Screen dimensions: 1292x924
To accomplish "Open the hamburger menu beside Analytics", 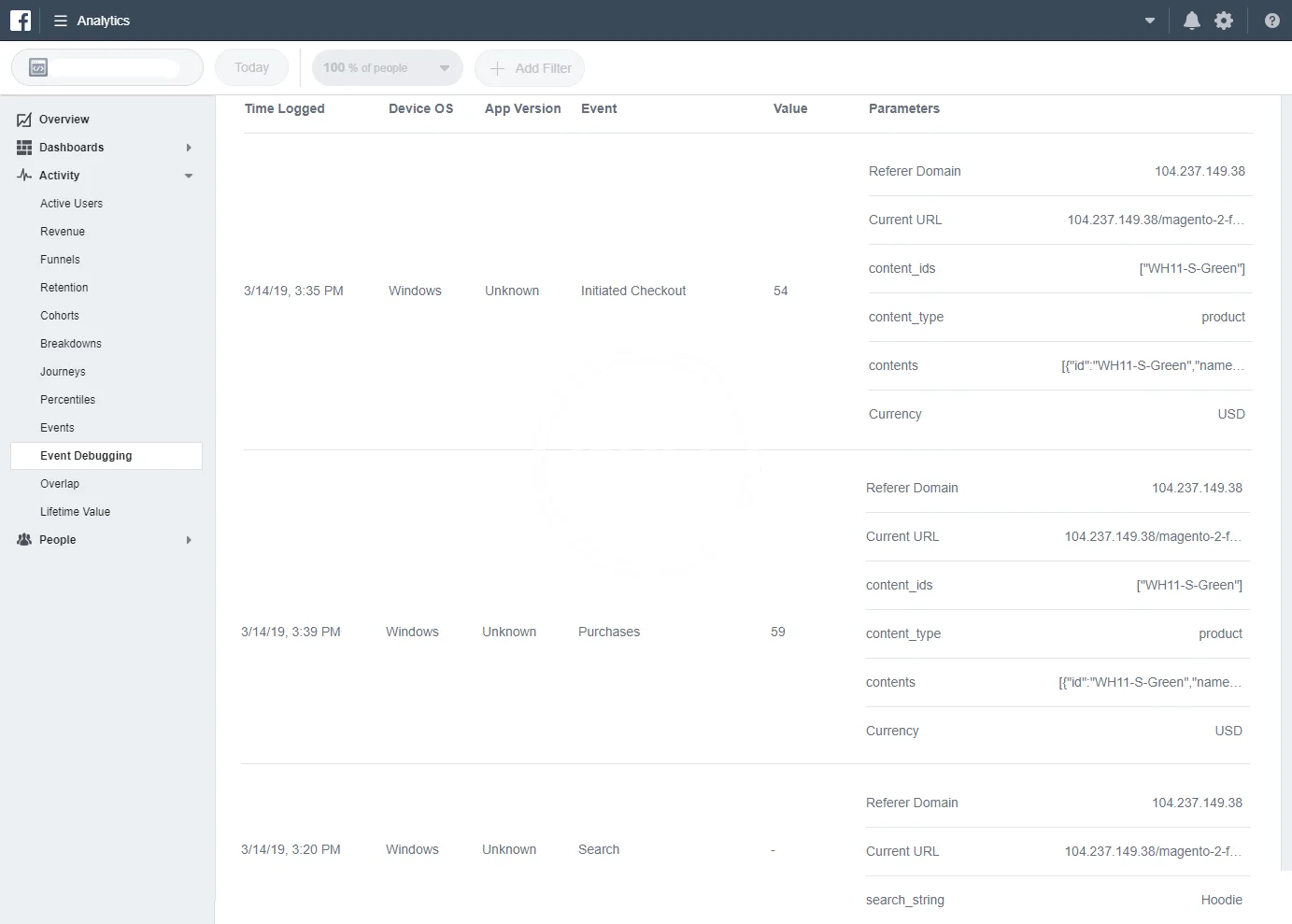I will click(61, 21).
